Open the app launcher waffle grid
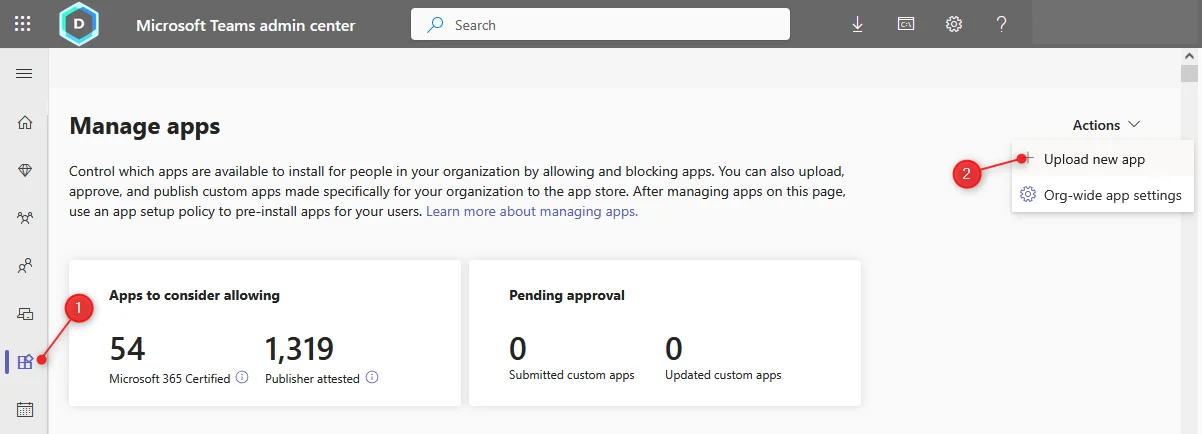This screenshot has height=434, width=1202. tap(22, 24)
